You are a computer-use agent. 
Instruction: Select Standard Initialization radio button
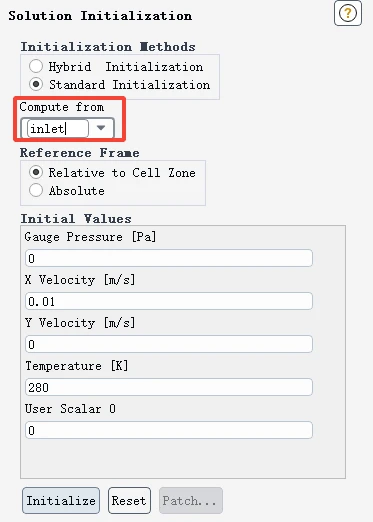[x=36, y=84]
